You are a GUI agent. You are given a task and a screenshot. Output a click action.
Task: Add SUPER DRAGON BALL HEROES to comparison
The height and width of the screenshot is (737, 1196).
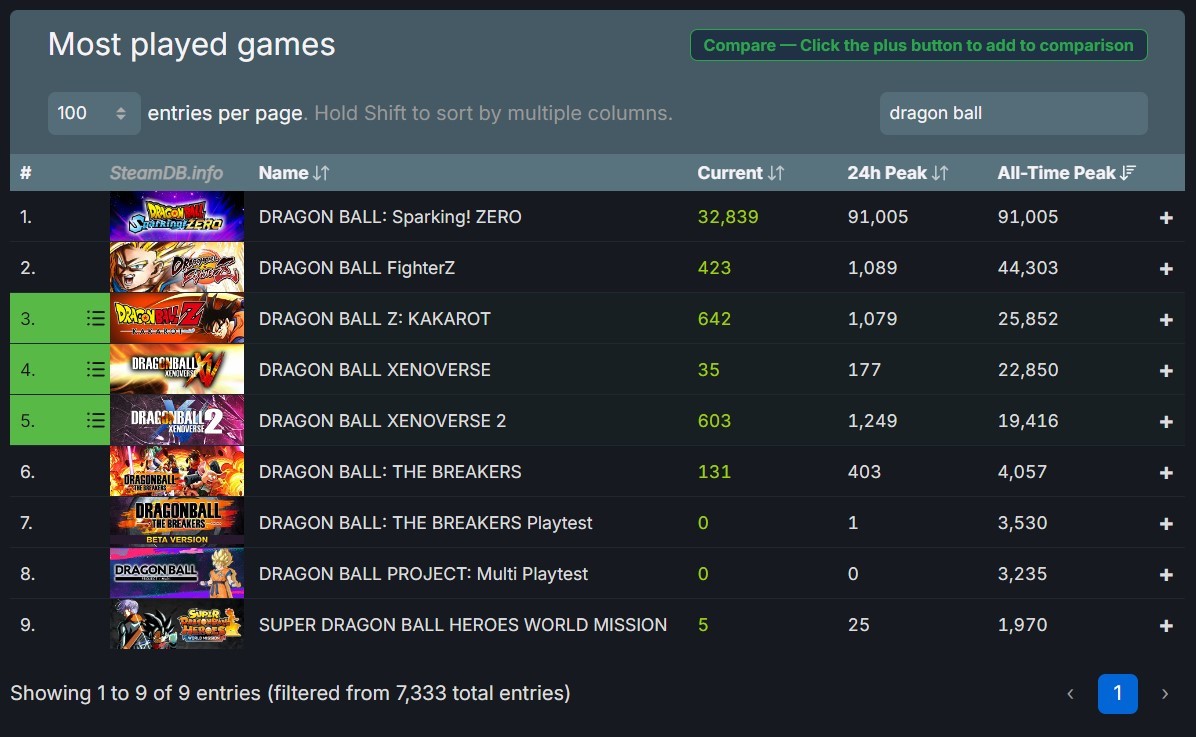(1165, 626)
